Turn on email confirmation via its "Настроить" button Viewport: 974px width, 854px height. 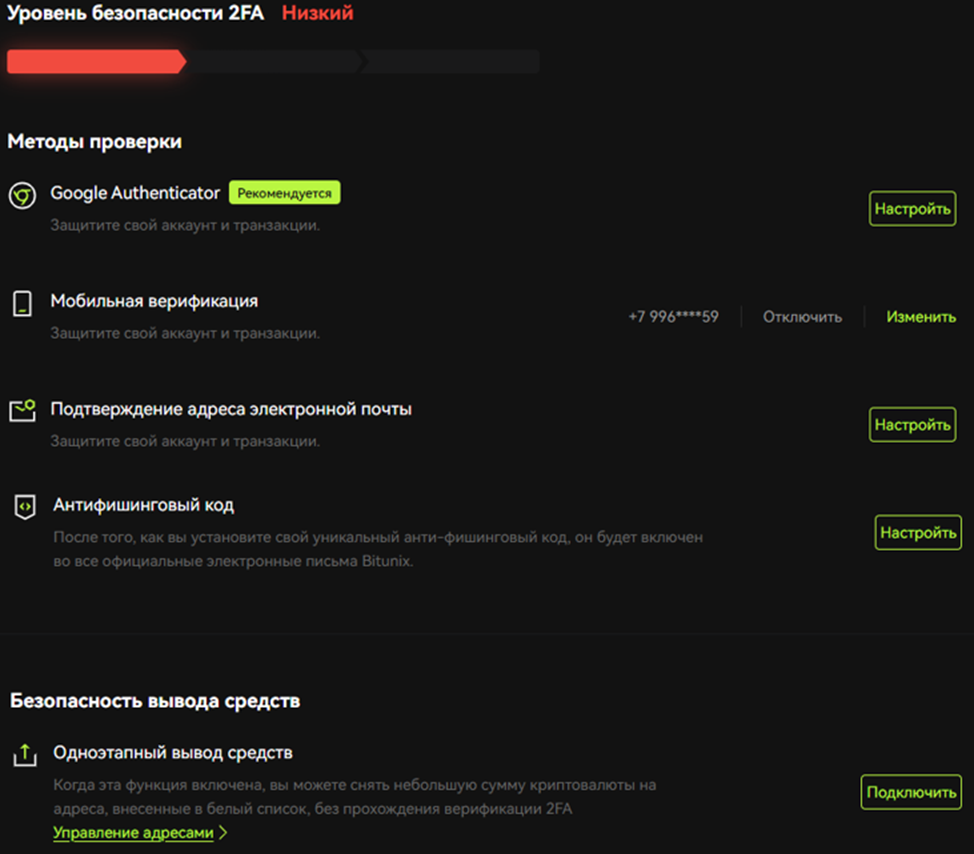(912, 424)
